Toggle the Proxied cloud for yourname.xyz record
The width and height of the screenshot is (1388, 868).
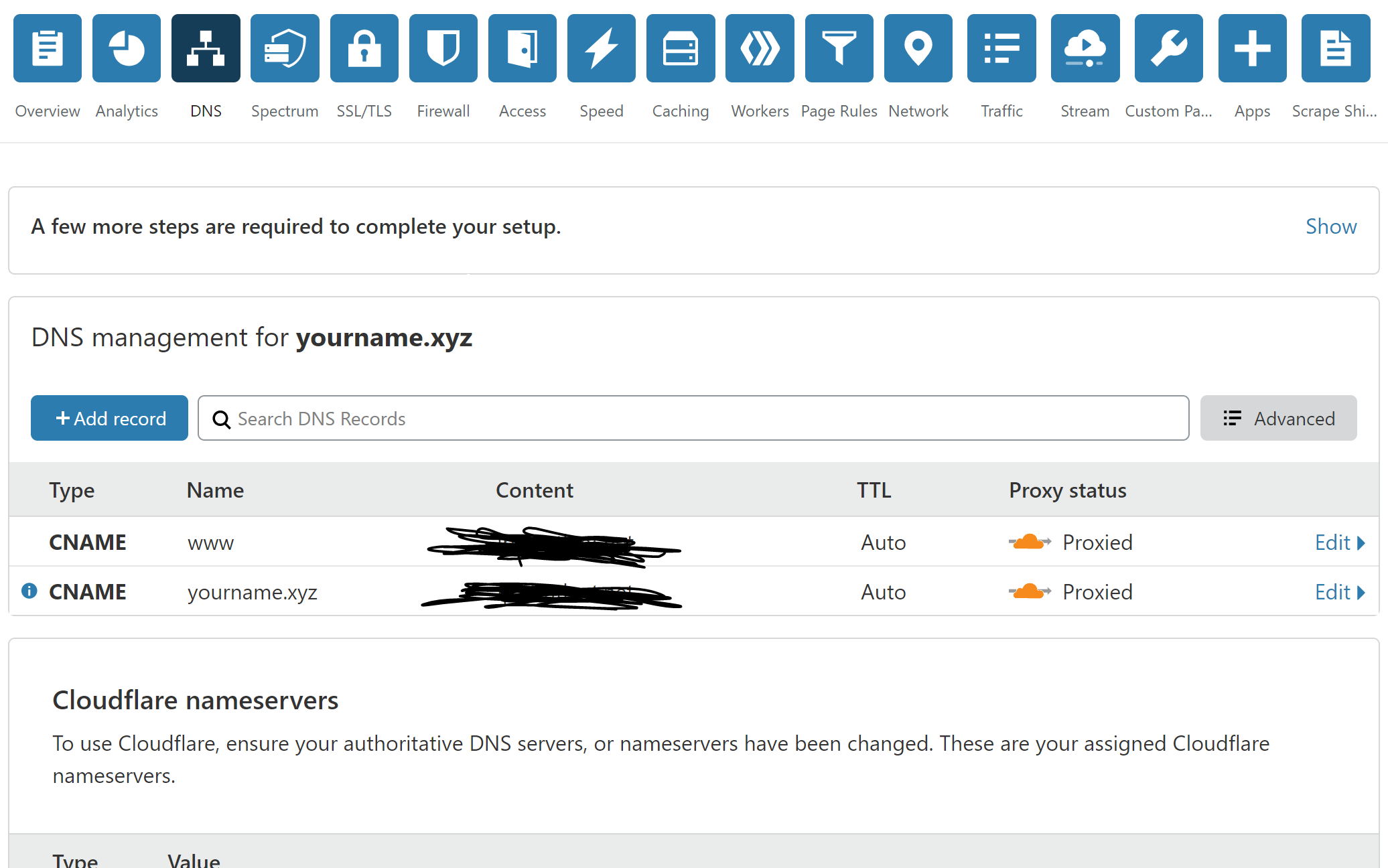coord(1030,591)
